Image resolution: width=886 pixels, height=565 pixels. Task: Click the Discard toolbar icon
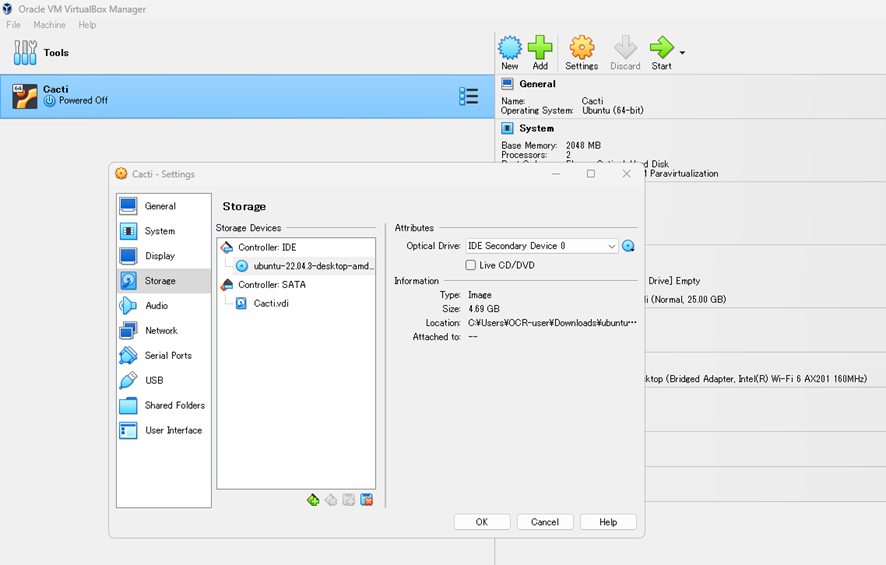625,47
